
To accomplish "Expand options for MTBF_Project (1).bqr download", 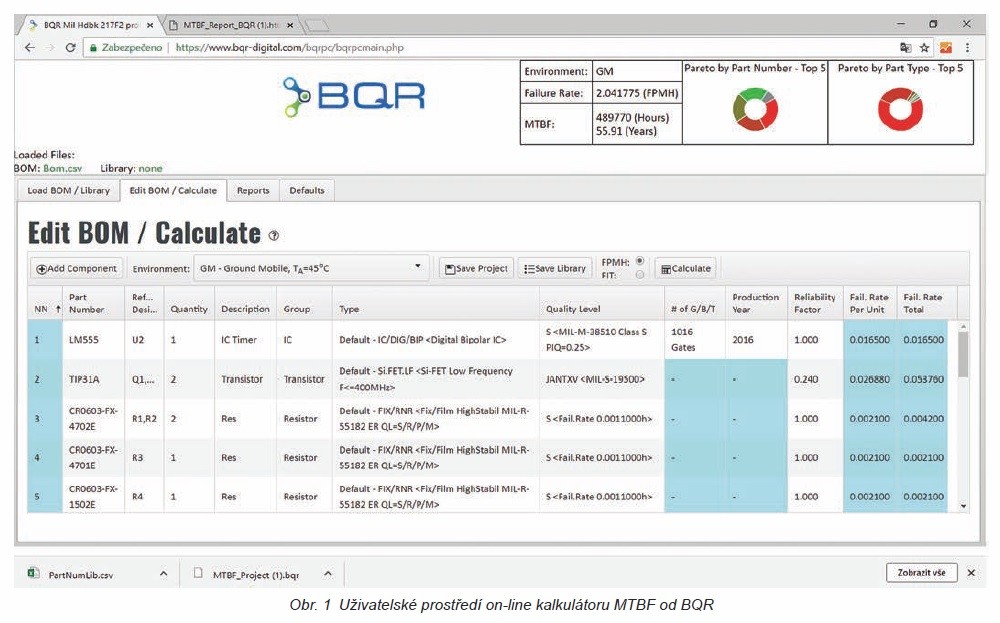I will (x=326, y=574).
